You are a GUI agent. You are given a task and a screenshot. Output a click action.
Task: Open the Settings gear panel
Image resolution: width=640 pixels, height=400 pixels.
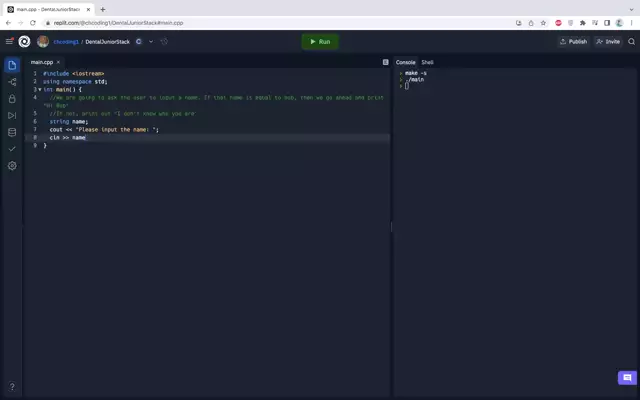click(x=12, y=166)
